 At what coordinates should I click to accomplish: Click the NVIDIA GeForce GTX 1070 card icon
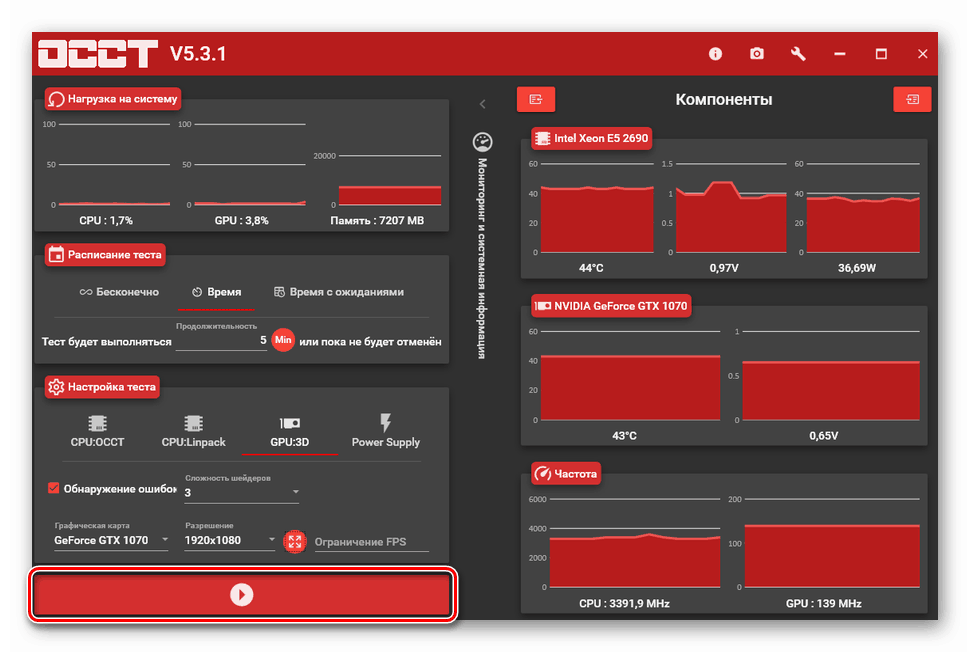click(543, 306)
